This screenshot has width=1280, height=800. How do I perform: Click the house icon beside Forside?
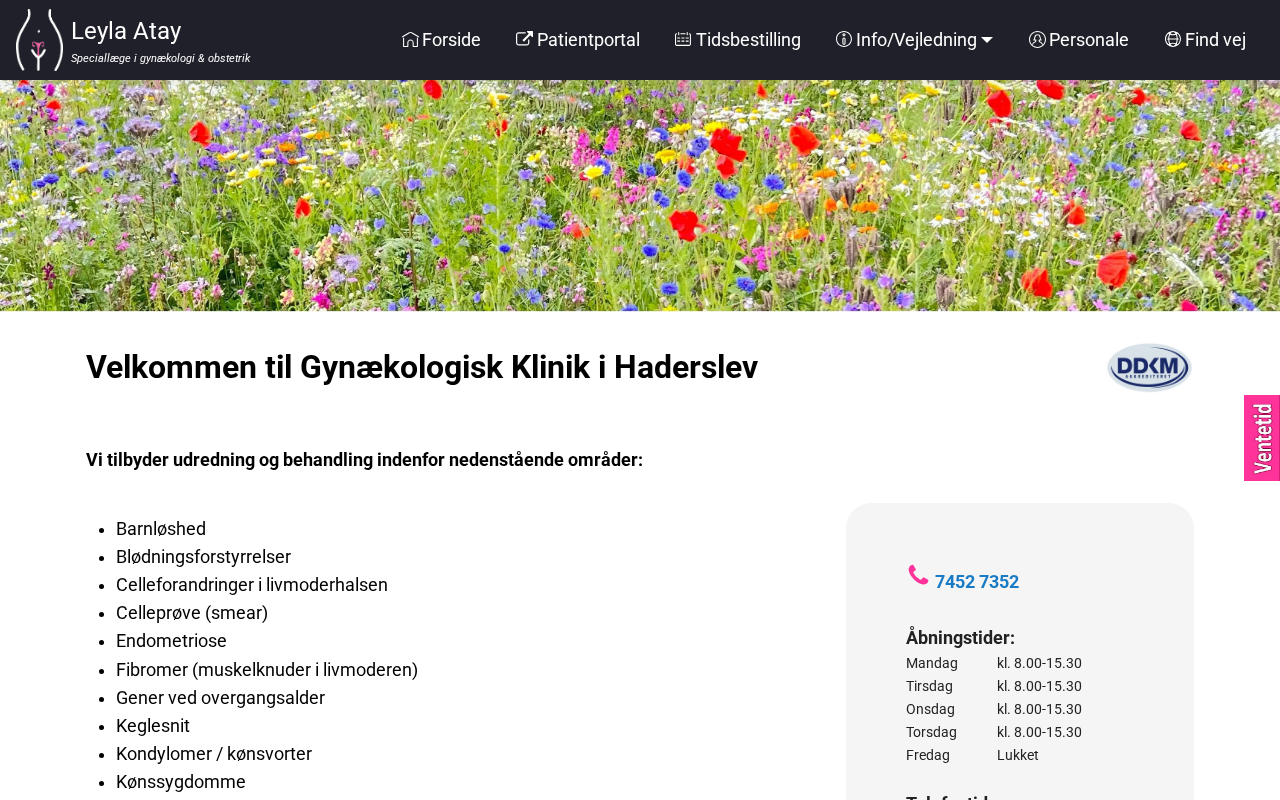[x=410, y=40]
